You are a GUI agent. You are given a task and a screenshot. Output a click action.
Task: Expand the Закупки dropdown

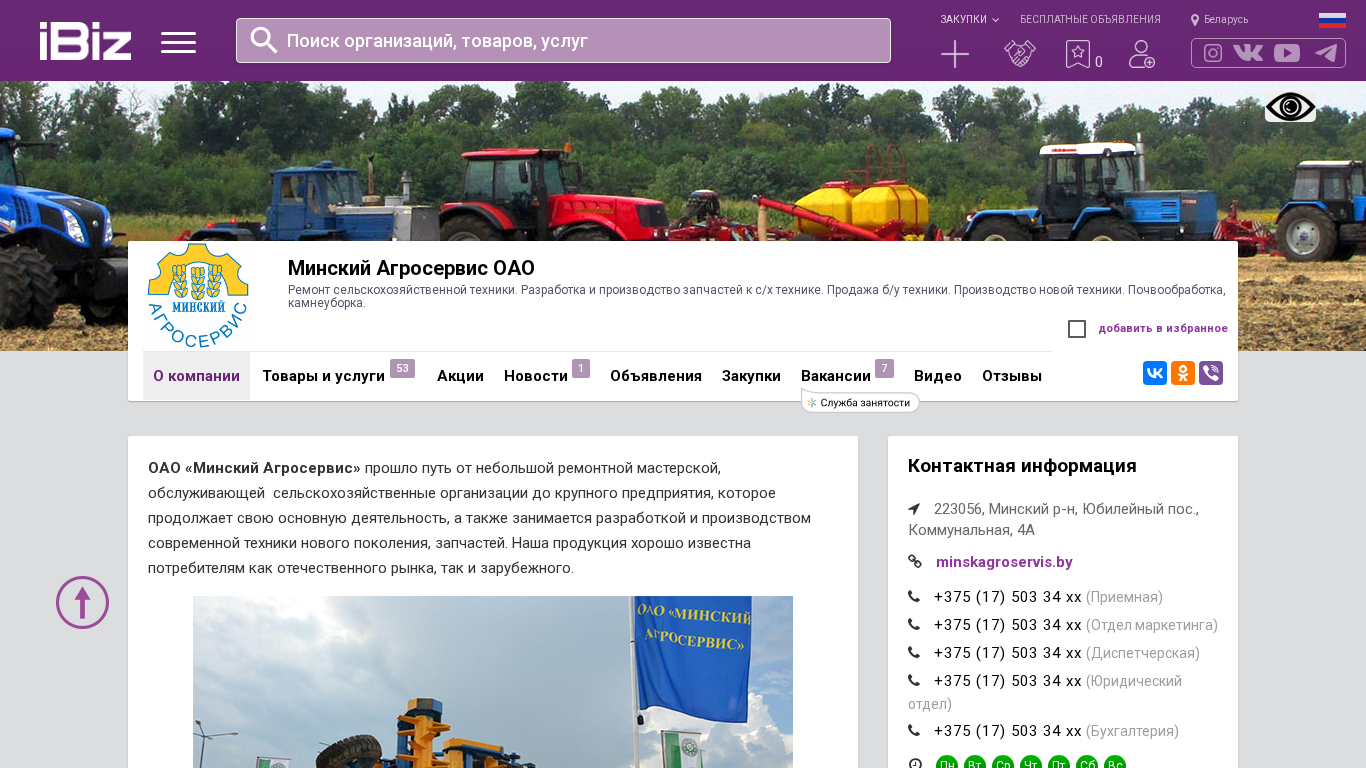[969, 20]
